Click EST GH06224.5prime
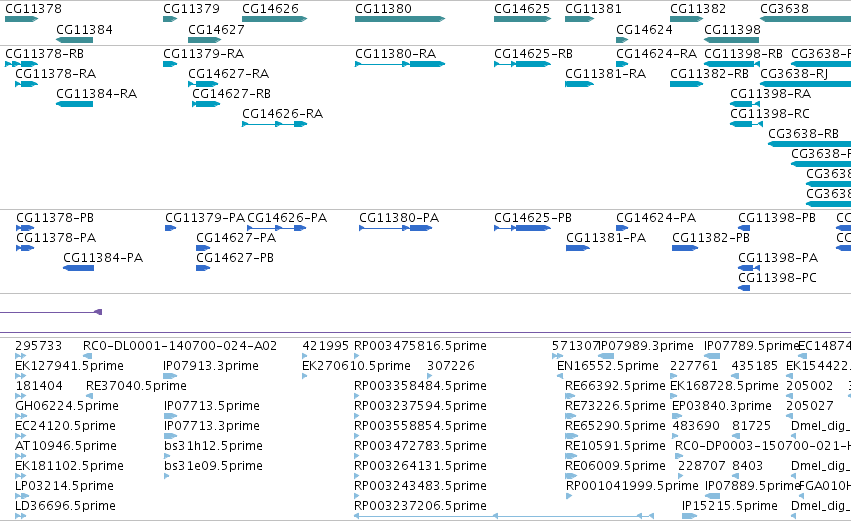851x521 pixels. tap(67, 406)
